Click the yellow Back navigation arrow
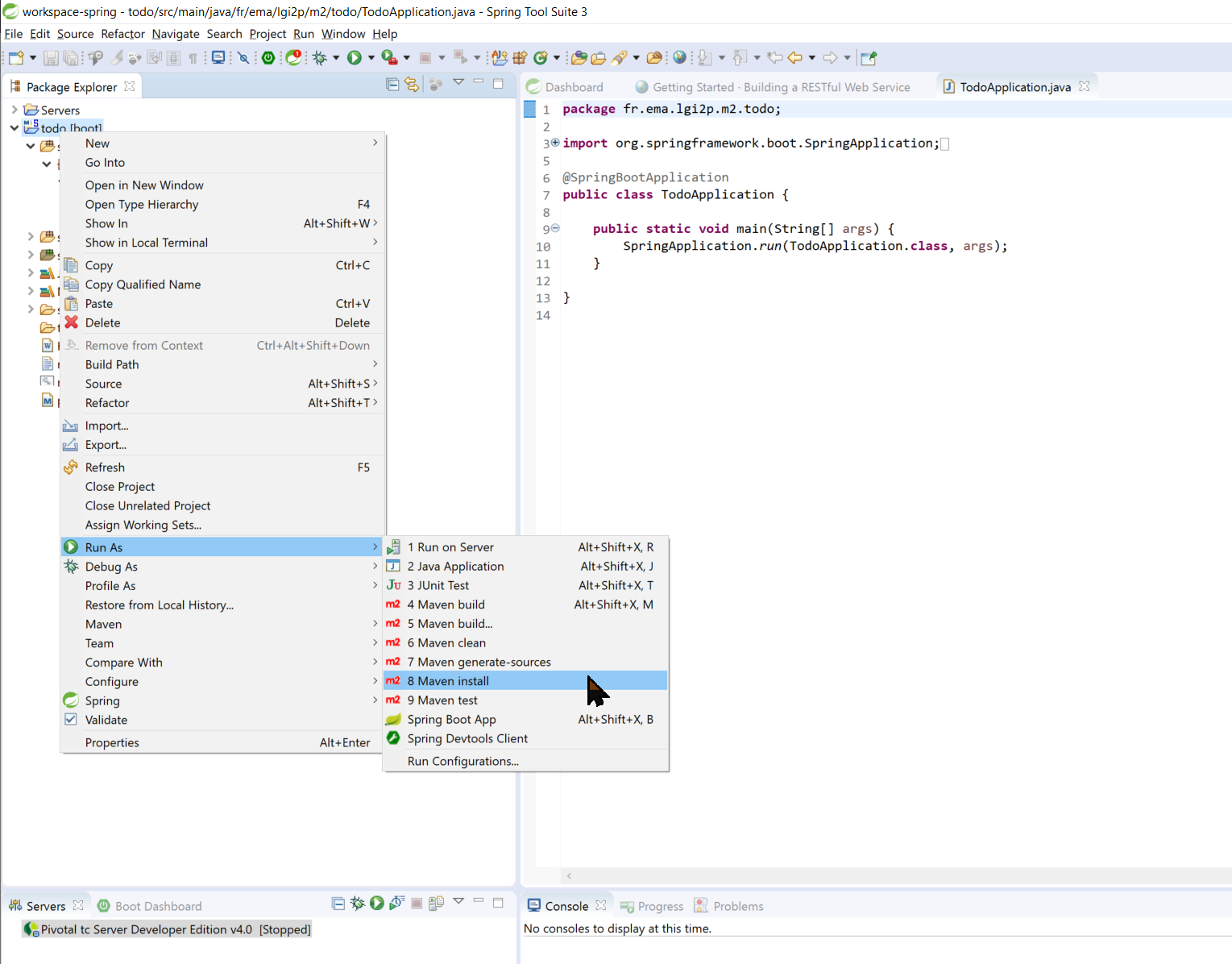The image size is (1232, 964). 794,58
